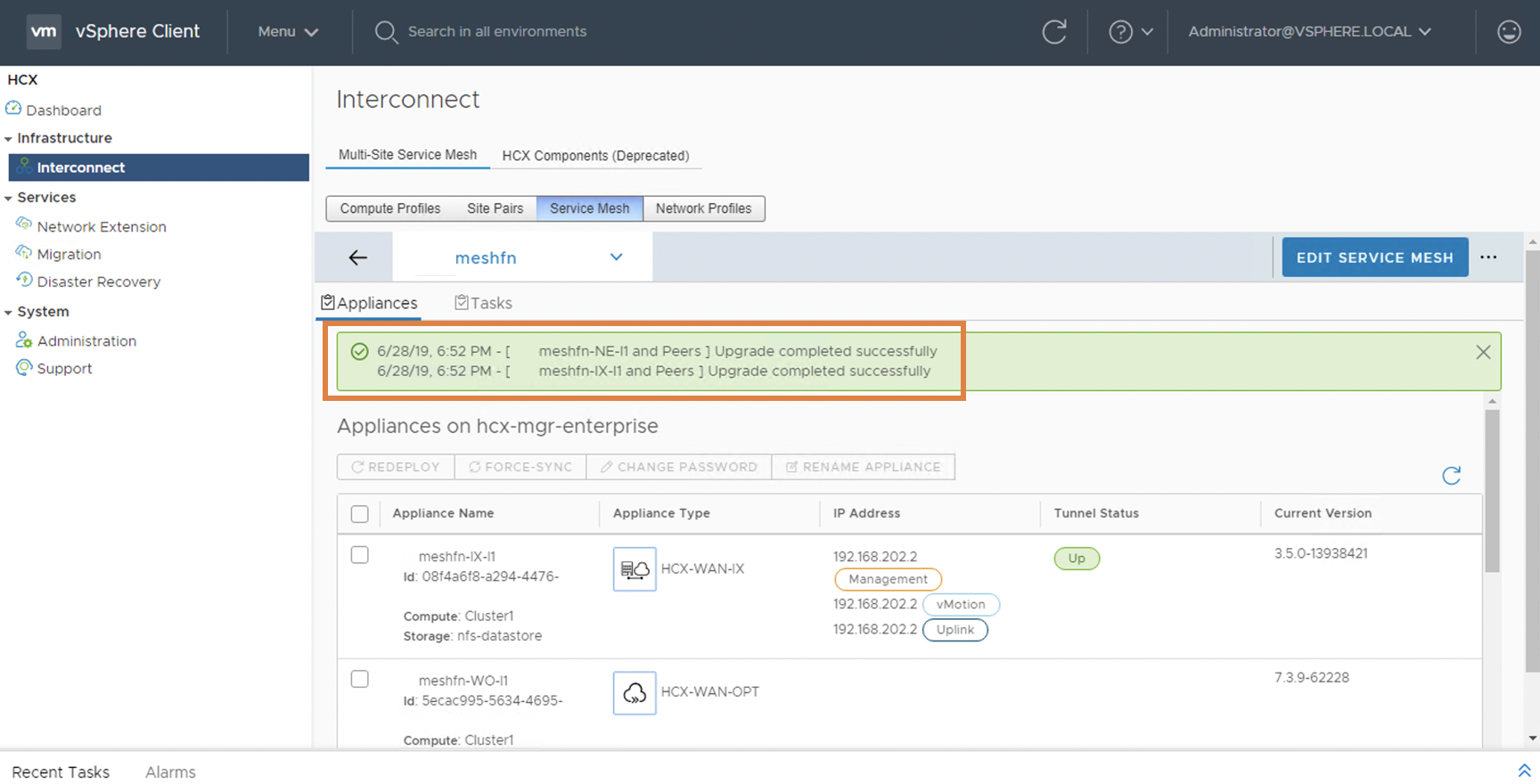Sort by Tunnel Status column header
The width and height of the screenshot is (1540, 784).
[x=1096, y=513]
